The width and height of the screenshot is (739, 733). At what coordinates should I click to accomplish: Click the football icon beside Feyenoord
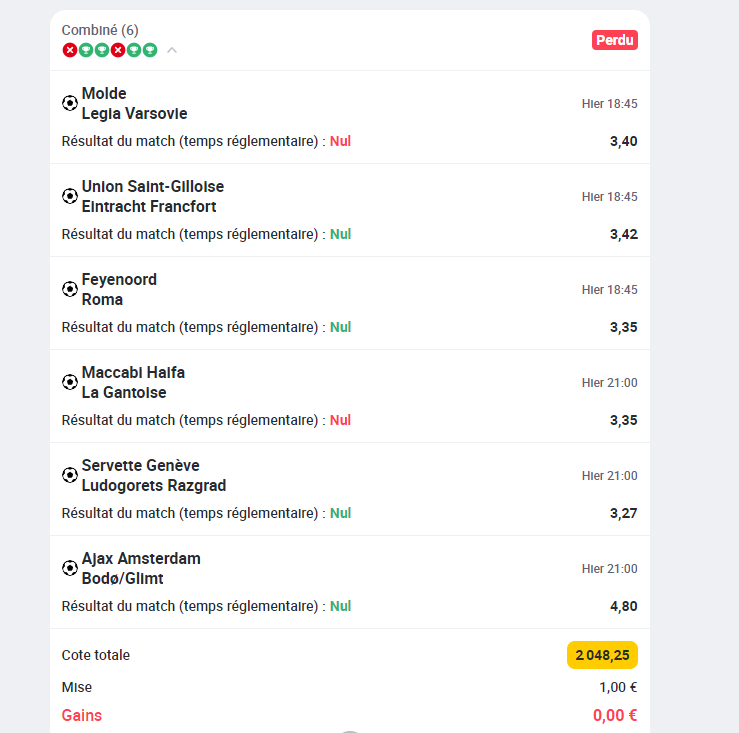click(x=70, y=289)
